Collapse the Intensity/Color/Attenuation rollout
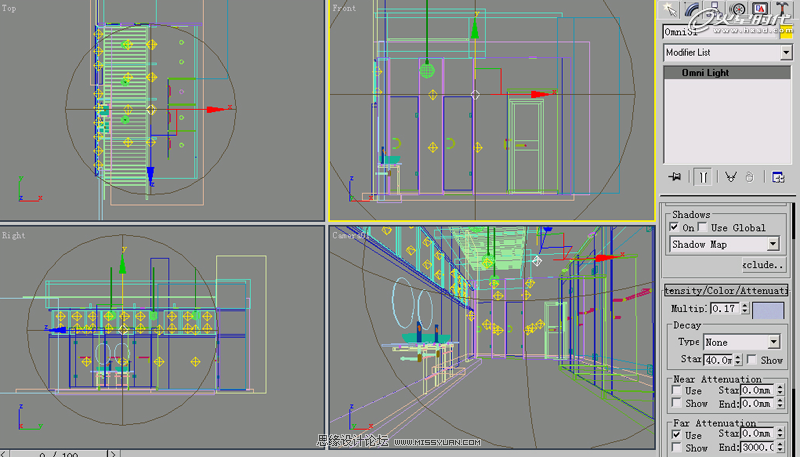The height and width of the screenshot is (457, 800). click(x=726, y=291)
